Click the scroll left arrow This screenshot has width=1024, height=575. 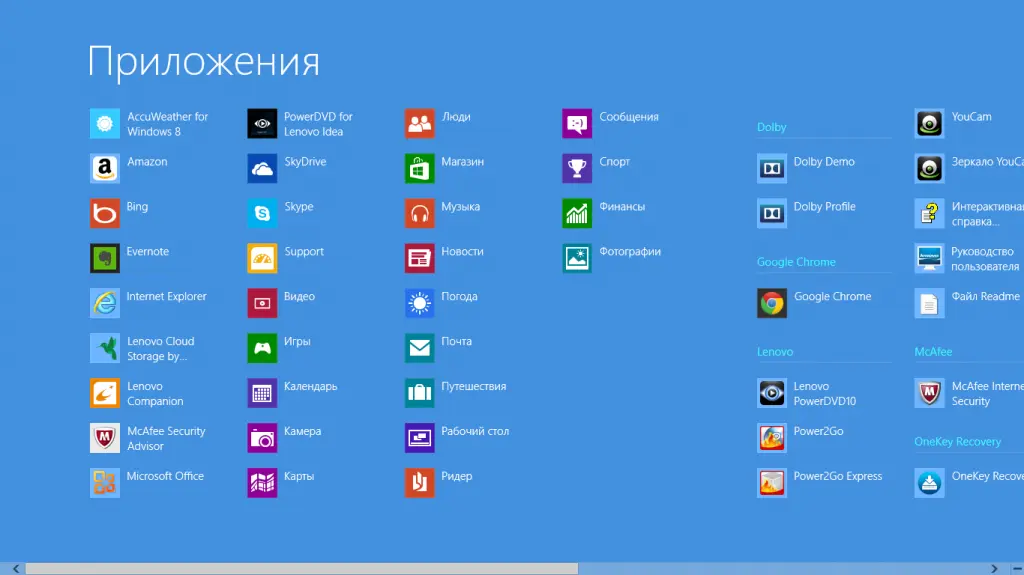click(x=16, y=569)
